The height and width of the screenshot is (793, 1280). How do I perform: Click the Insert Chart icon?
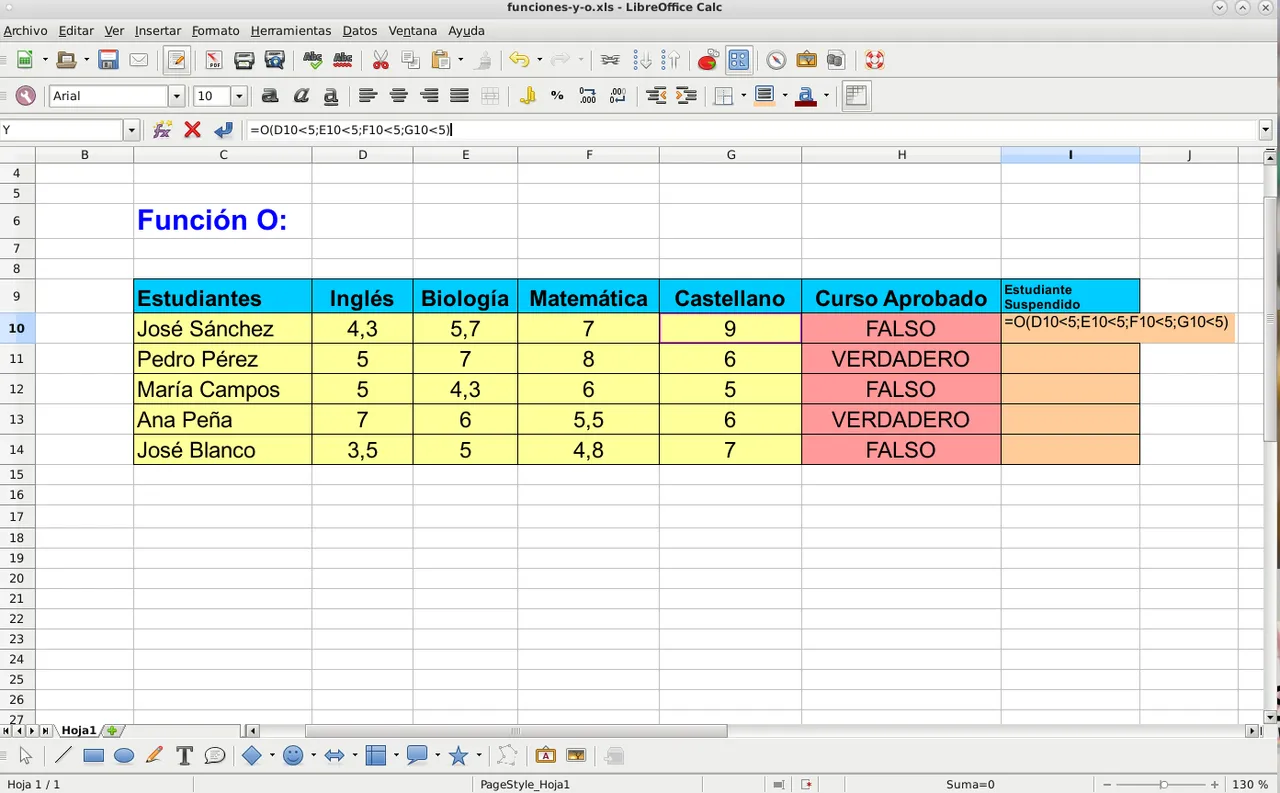coord(707,60)
